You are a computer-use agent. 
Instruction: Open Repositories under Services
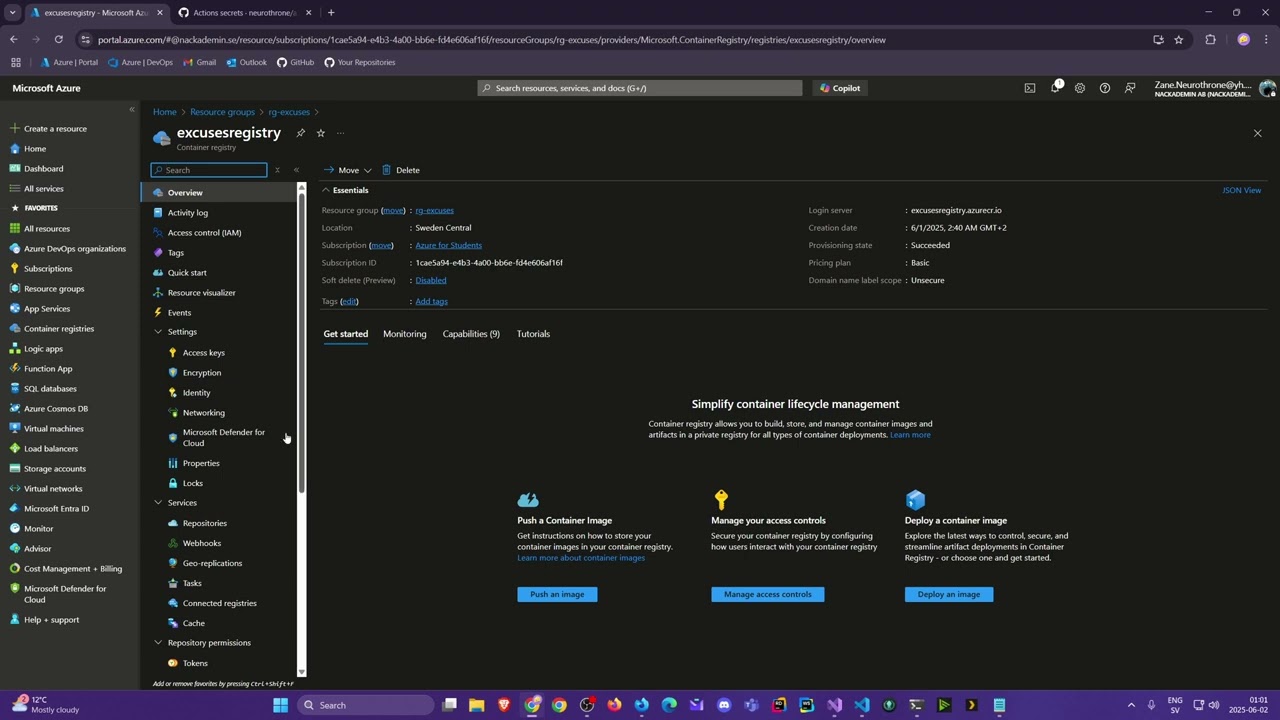[204, 523]
